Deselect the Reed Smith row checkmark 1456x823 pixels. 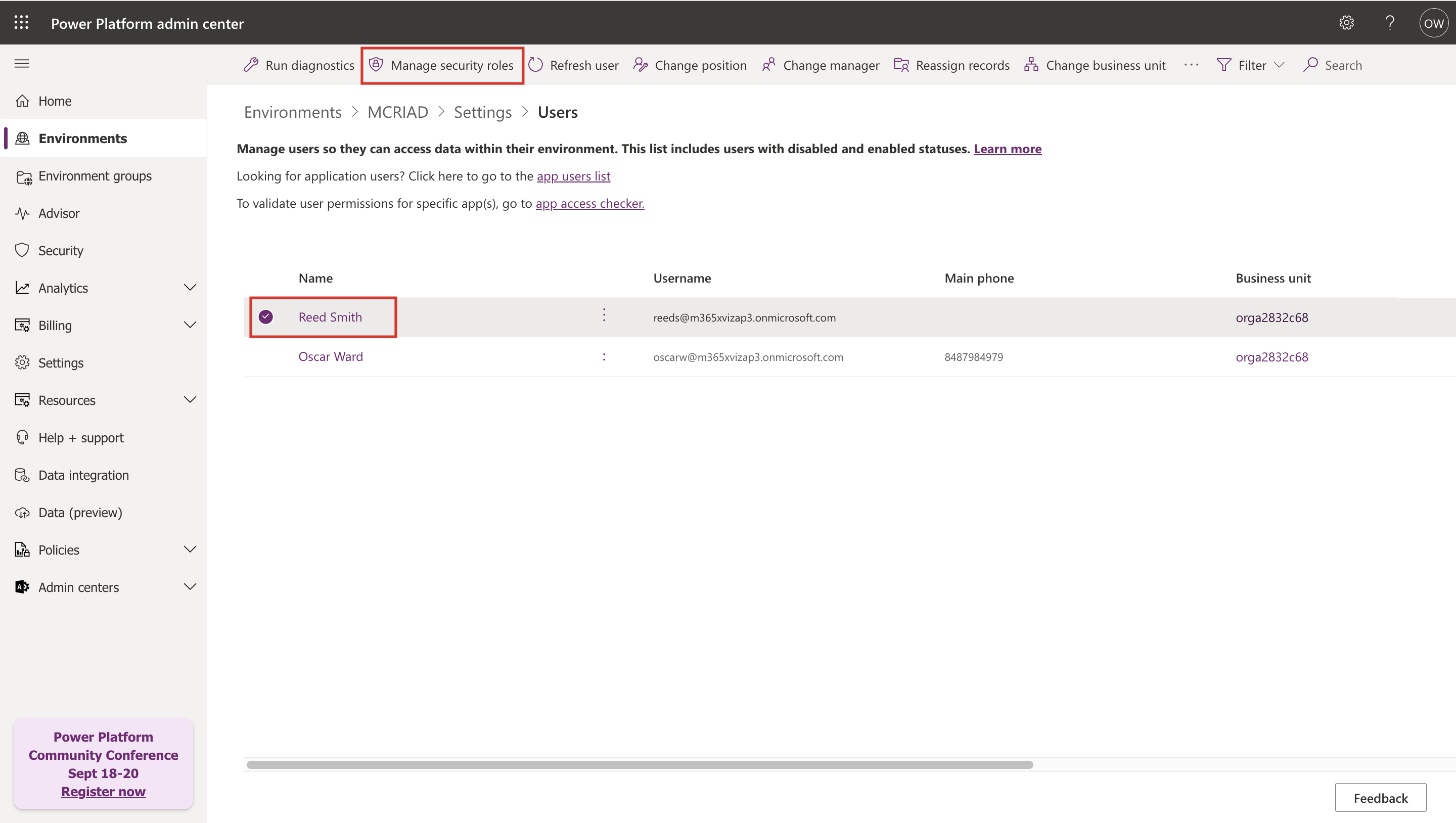pyautogui.click(x=265, y=317)
